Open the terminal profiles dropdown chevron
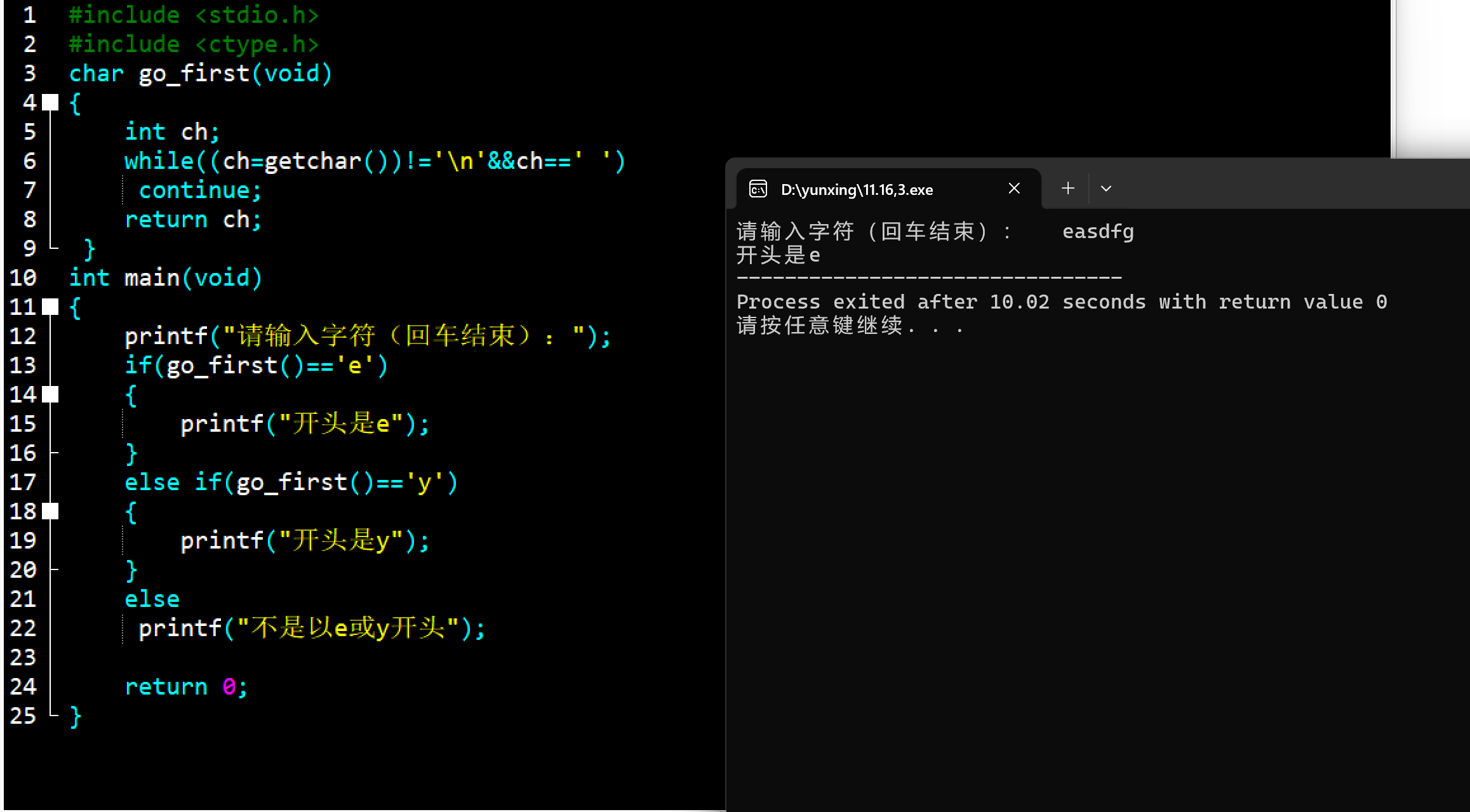Viewport: 1470px width, 812px height. pyautogui.click(x=1106, y=189)
